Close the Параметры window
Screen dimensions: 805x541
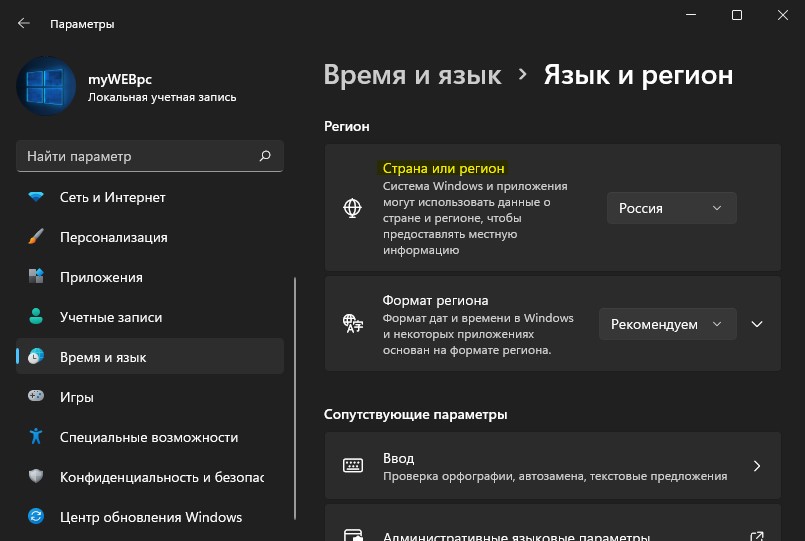782,15
